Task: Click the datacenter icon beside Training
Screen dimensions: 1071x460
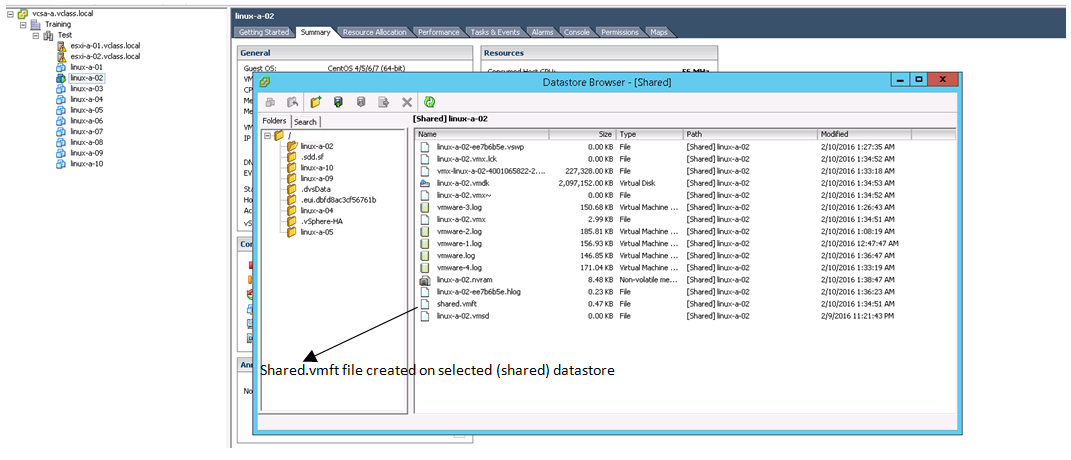Action: pos(36,24)
